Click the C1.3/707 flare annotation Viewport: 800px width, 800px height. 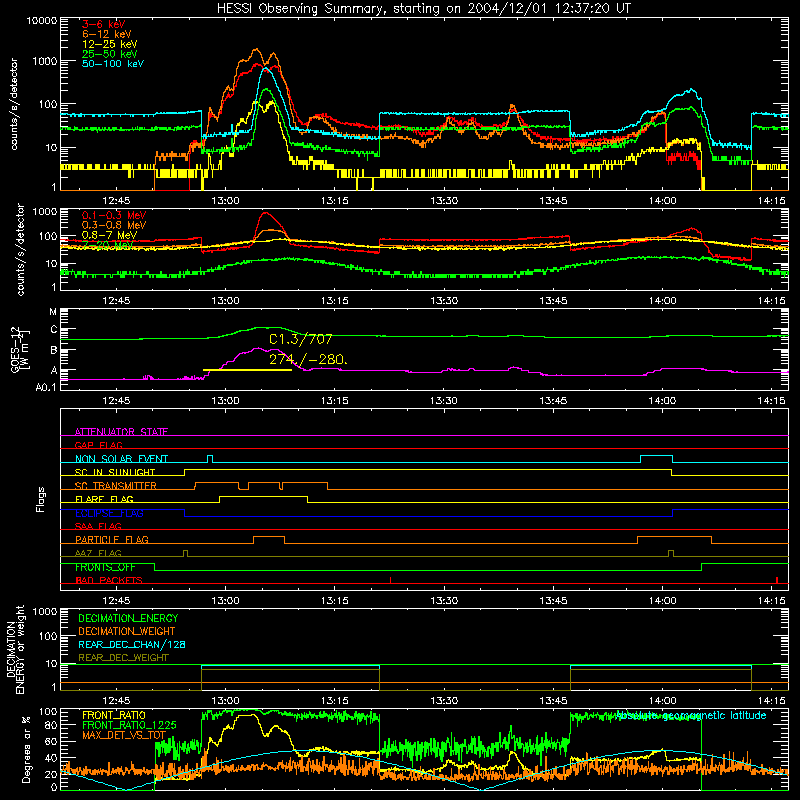point(301,339)
